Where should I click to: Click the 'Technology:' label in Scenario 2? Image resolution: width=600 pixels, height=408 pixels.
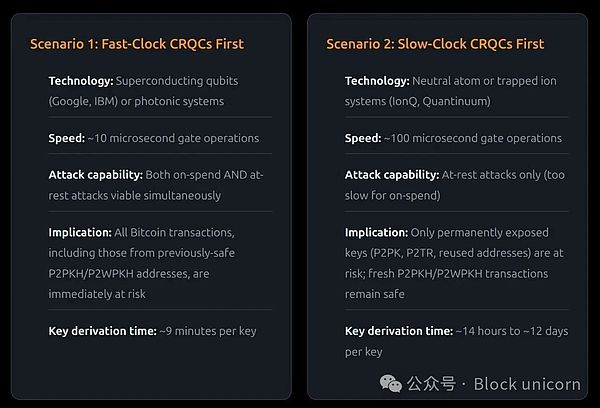click(377, 80)
